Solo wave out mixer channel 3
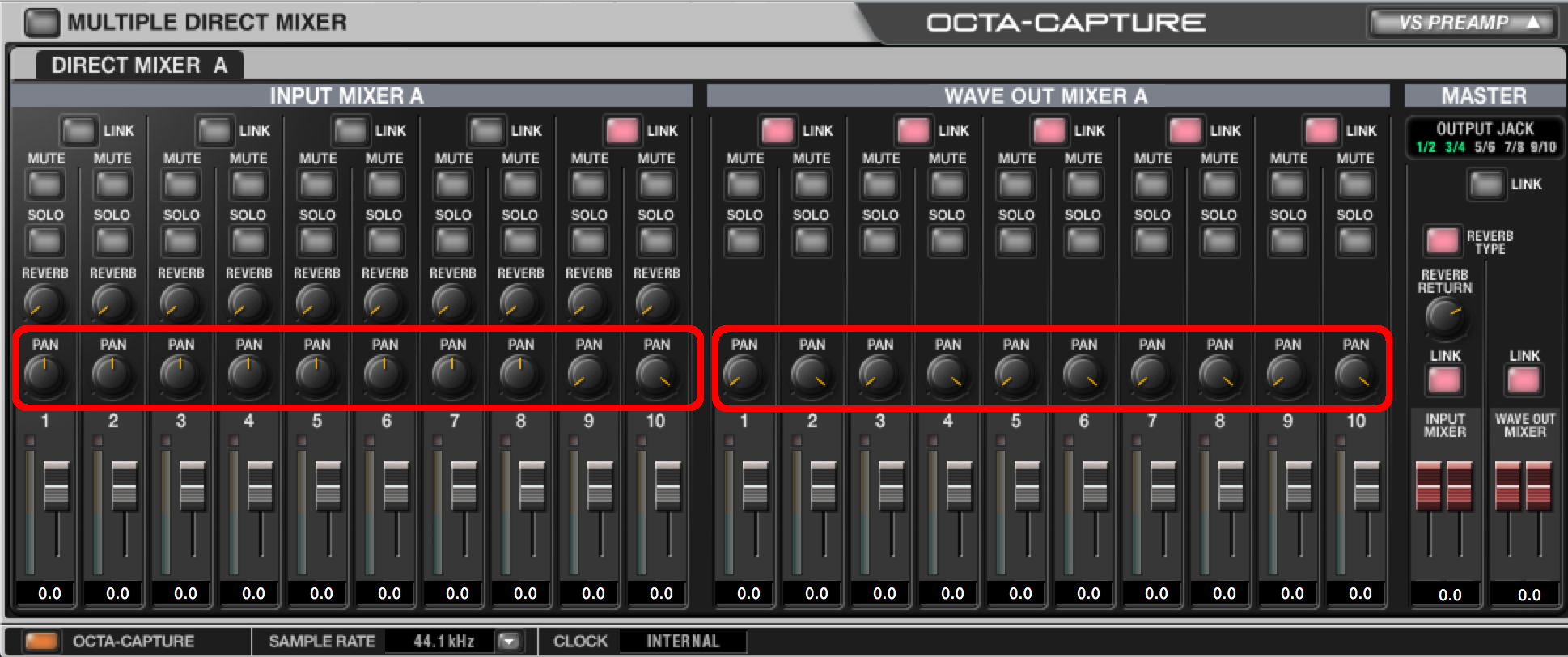This screenshot has width=1568, height=657. [880, 241]
